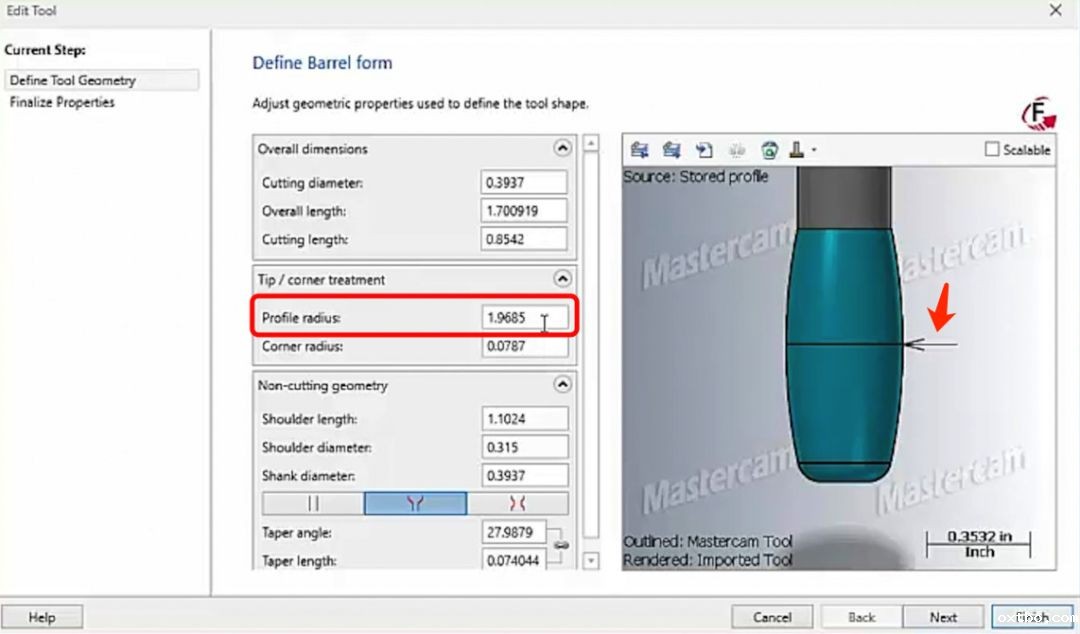Screen dimensions: 1080x634
Task: Click the Next button
Action: pos(943,617)
